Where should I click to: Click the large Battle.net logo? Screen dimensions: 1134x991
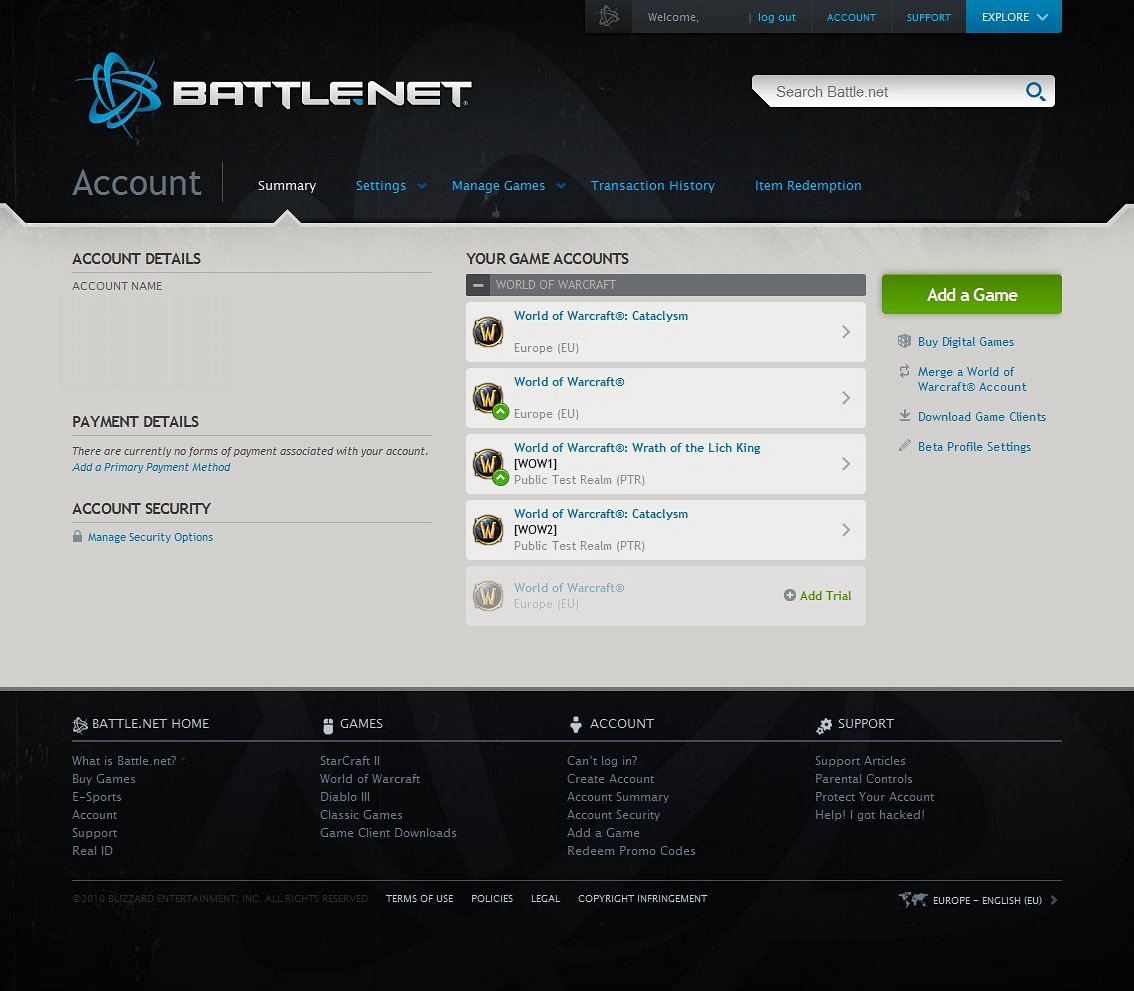click(273, 94)
